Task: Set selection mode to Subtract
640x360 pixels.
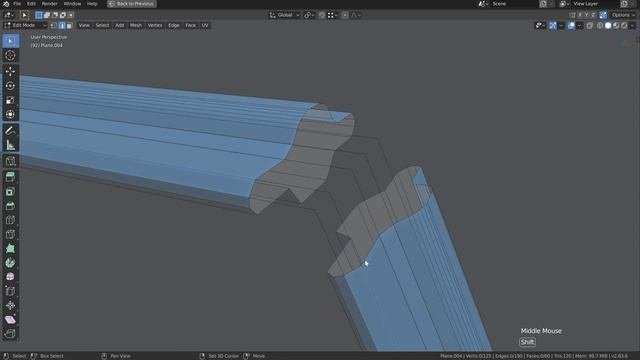Action: [55, 15]
